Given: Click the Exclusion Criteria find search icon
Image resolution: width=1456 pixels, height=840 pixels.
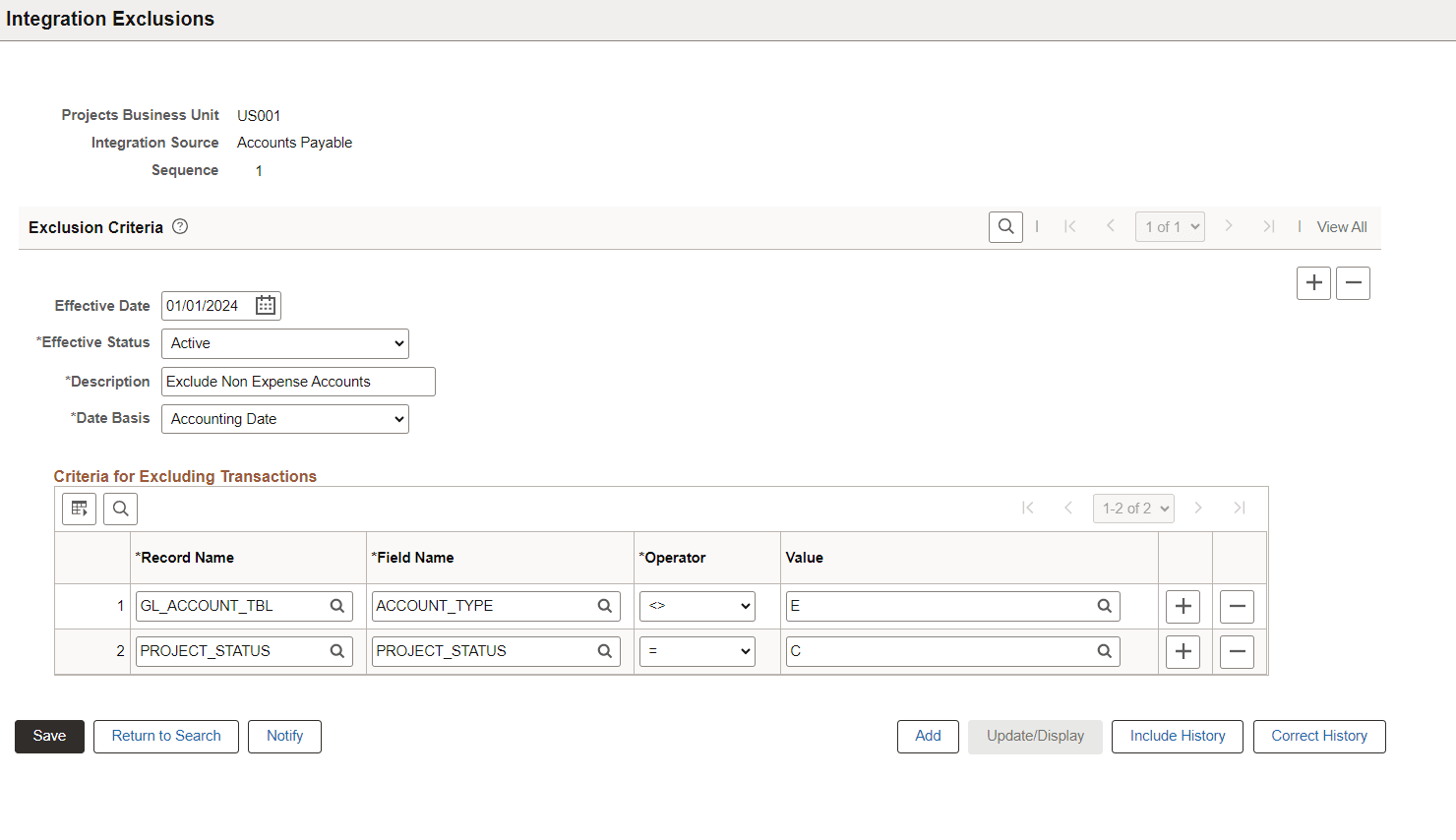Looking at the screenshot, I should [x=1005, y=227].
